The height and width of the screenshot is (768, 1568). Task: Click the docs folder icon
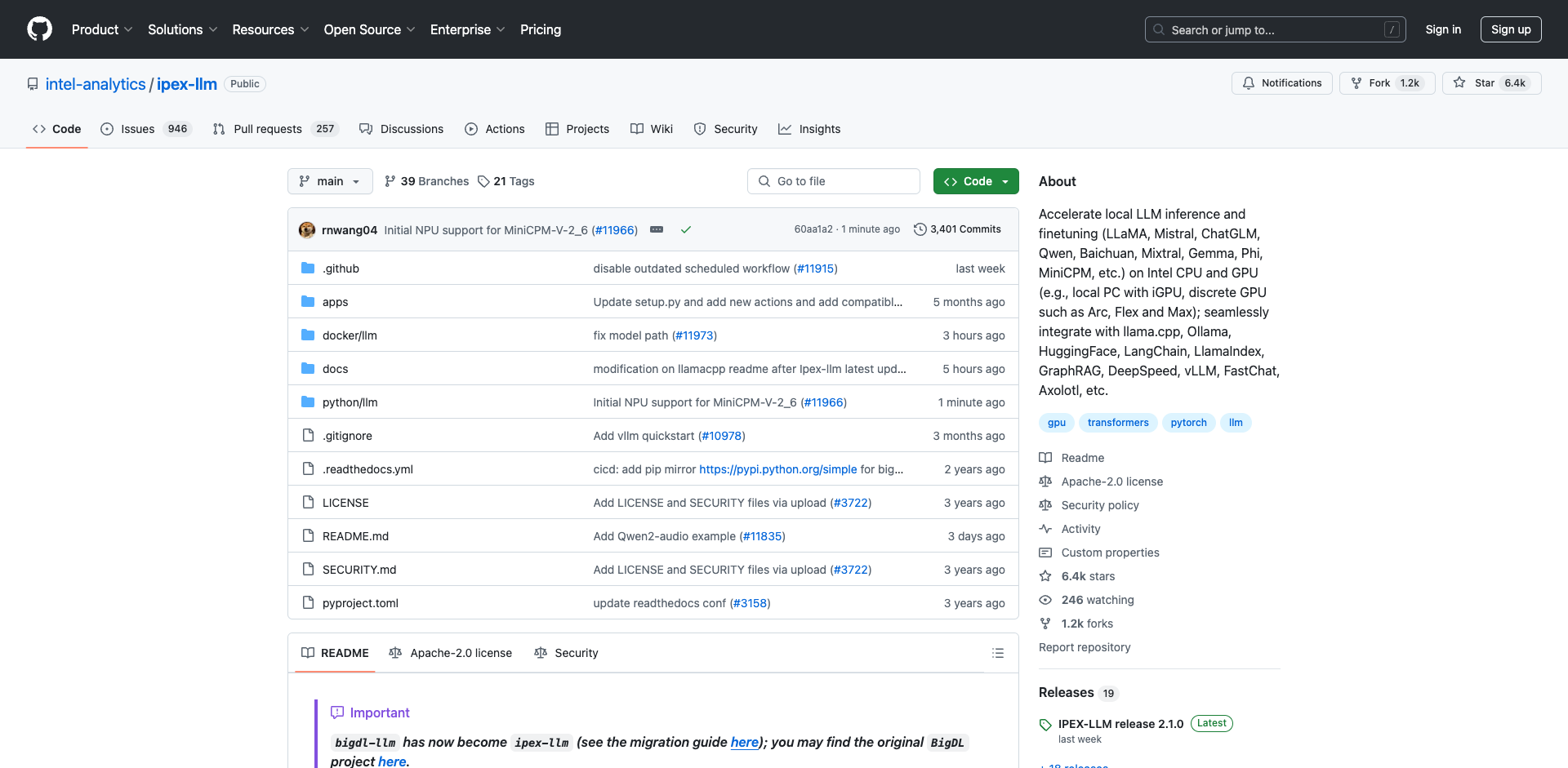point(308,369)
